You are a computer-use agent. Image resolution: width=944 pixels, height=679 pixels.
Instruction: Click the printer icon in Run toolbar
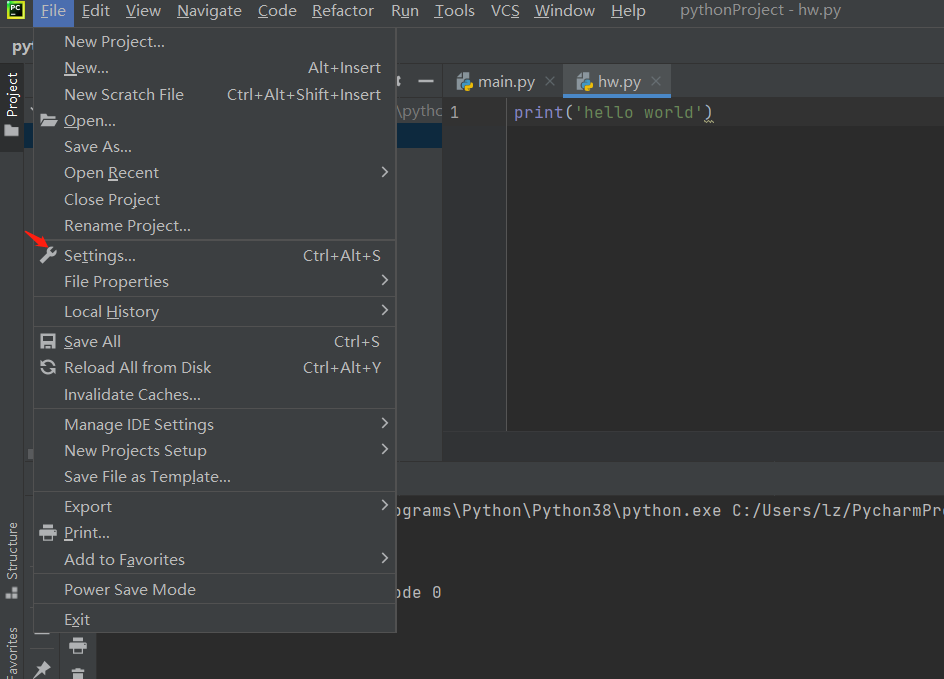point(78,646)
